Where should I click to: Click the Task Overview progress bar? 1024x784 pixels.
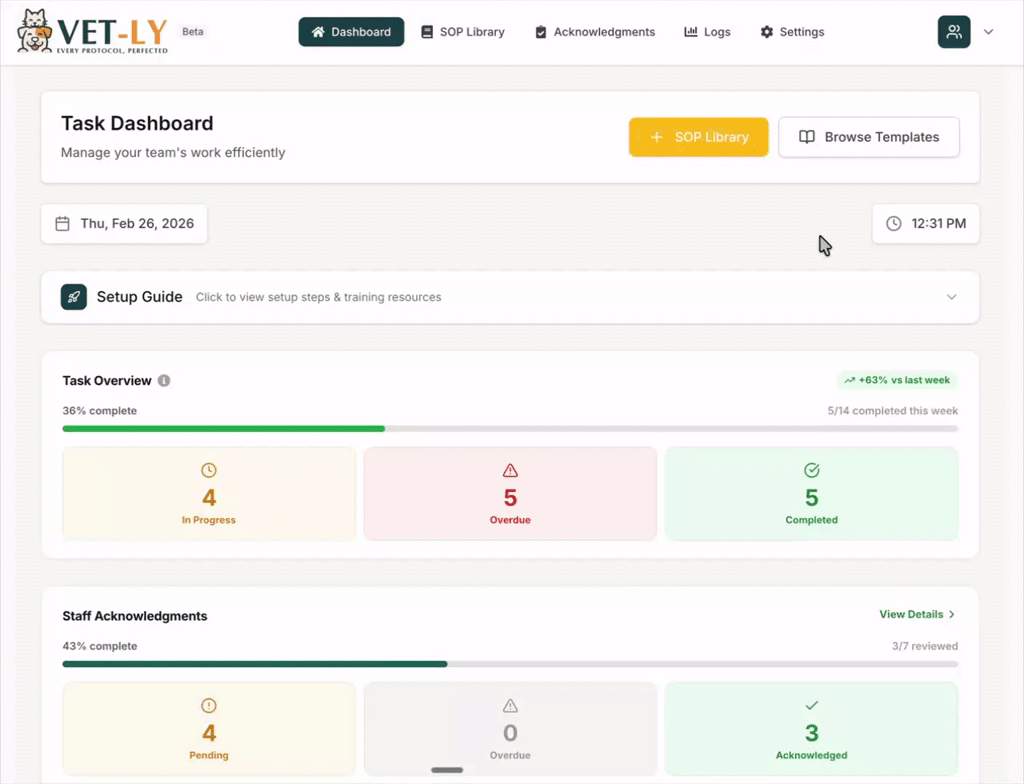click(x=510, y=429)
